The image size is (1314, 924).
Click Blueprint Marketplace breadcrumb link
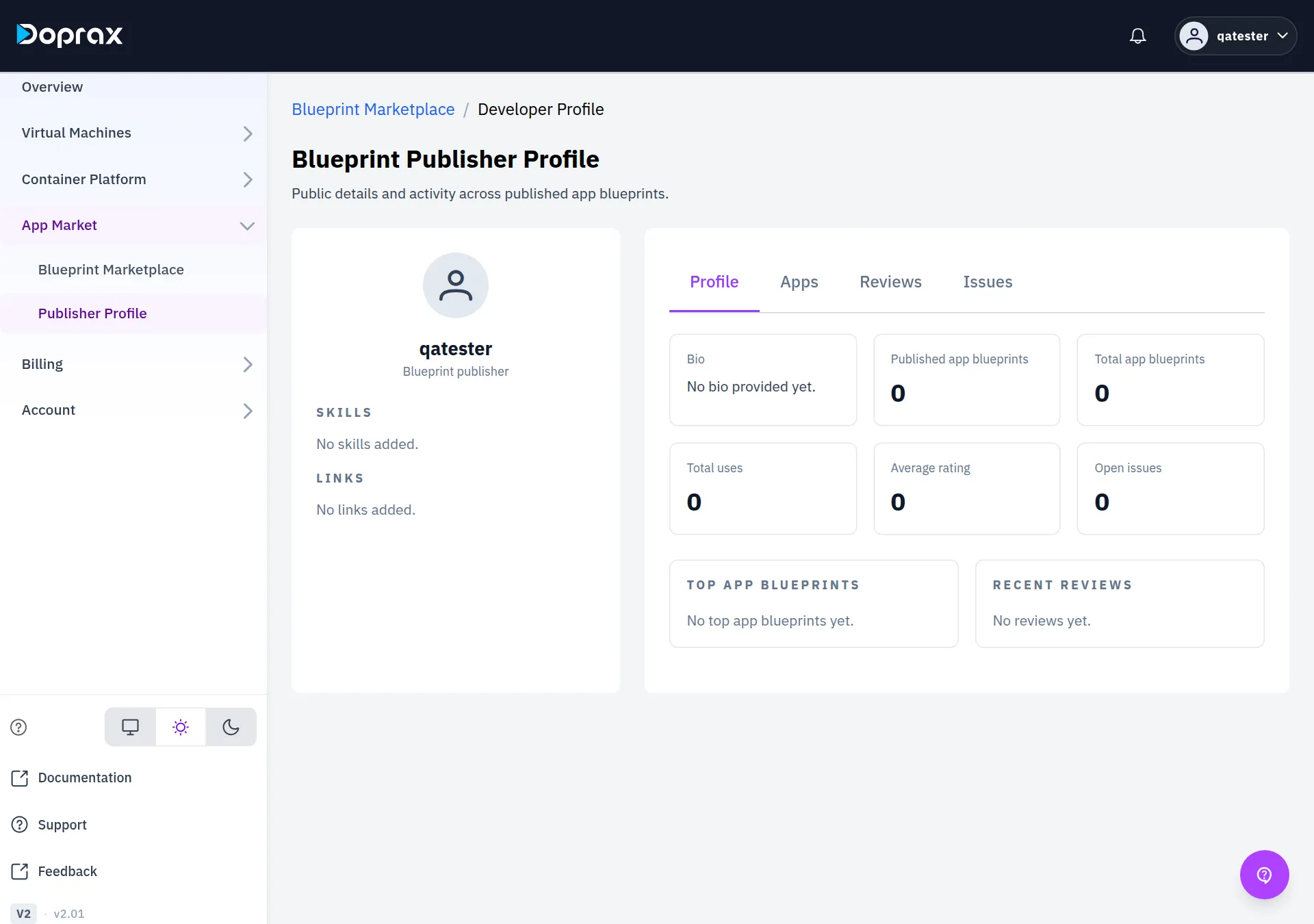373,110
